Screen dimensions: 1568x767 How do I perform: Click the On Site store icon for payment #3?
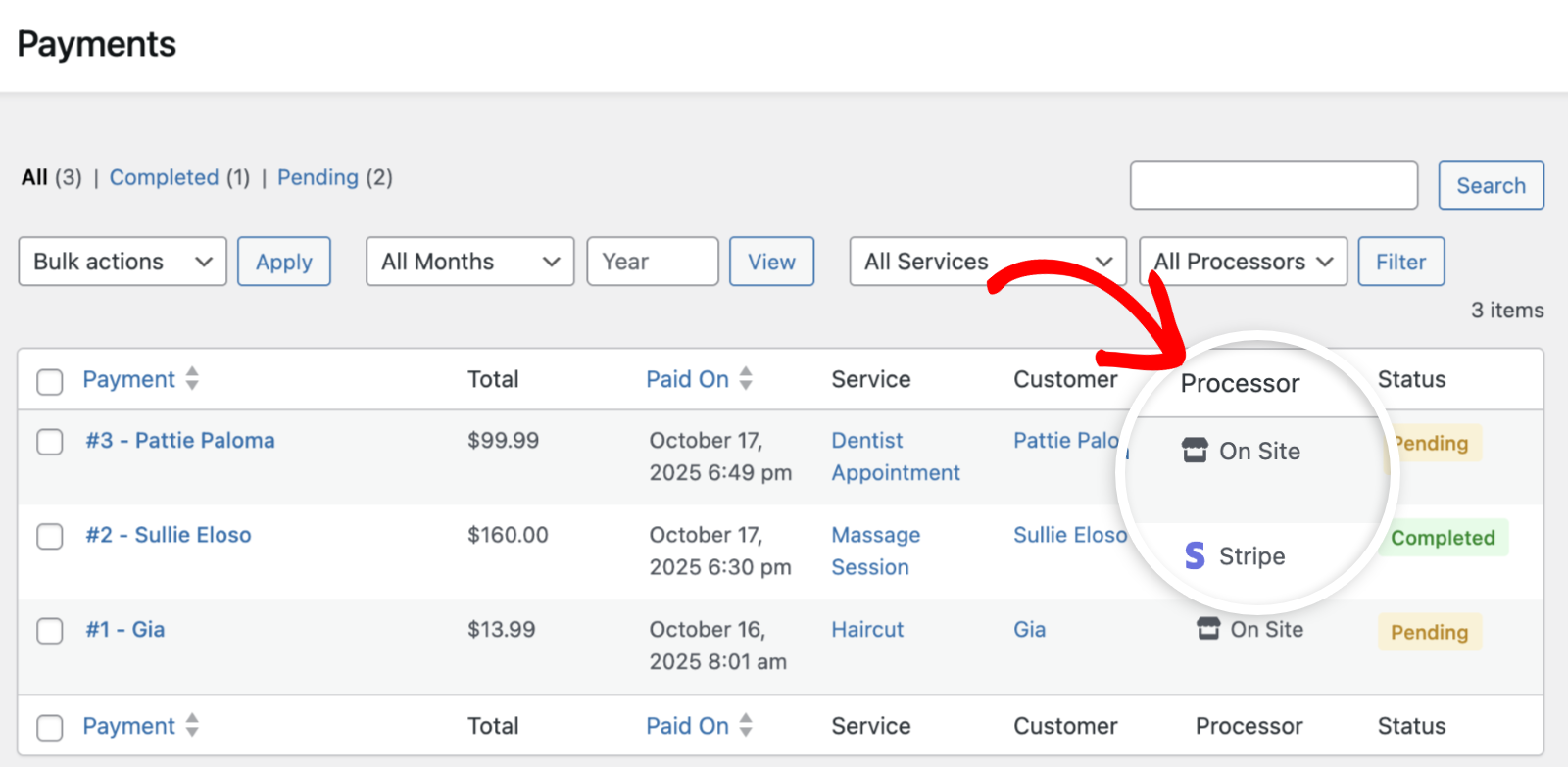(1195, 451)
